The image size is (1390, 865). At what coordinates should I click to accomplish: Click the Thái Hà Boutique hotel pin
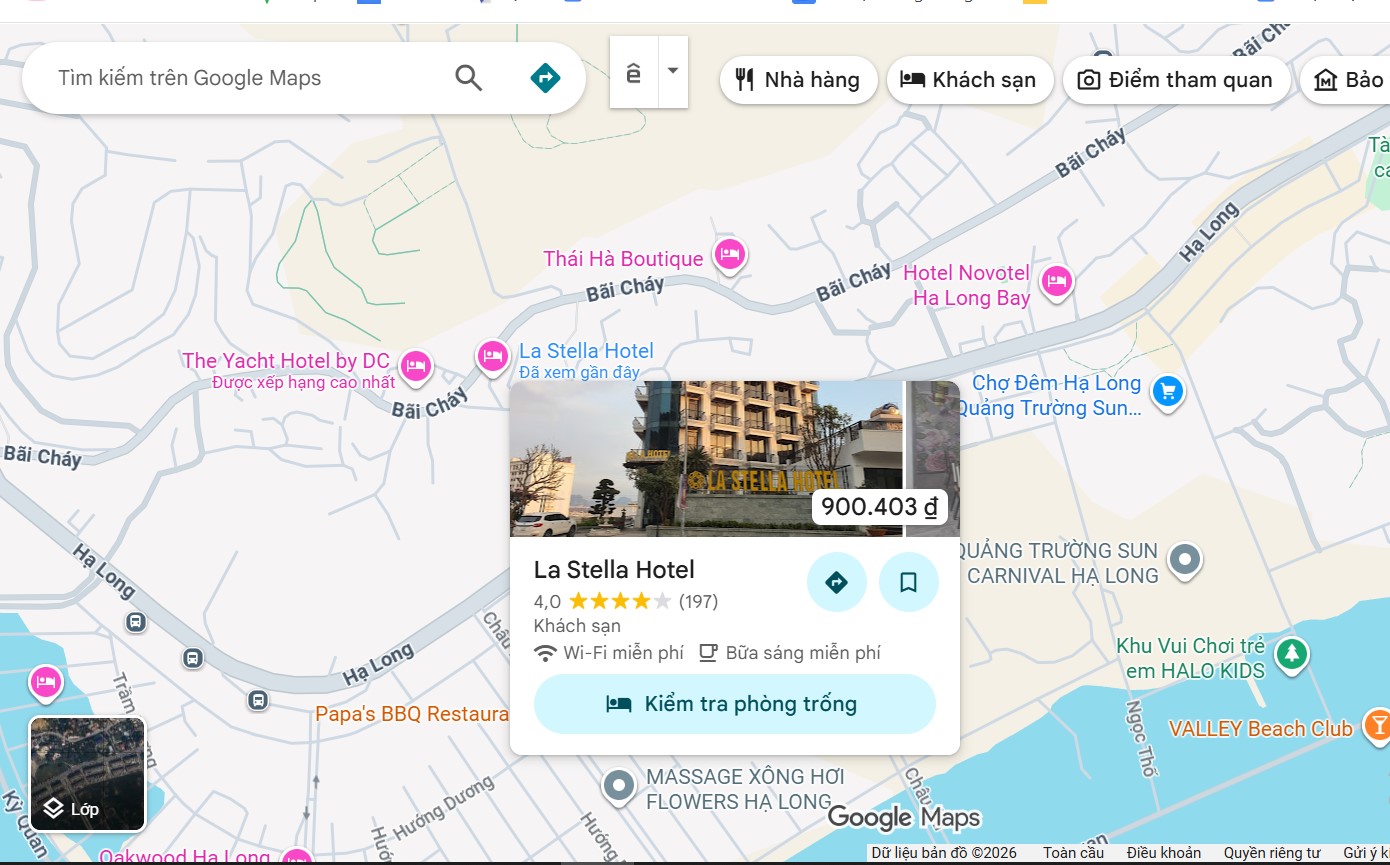point(730,255)
